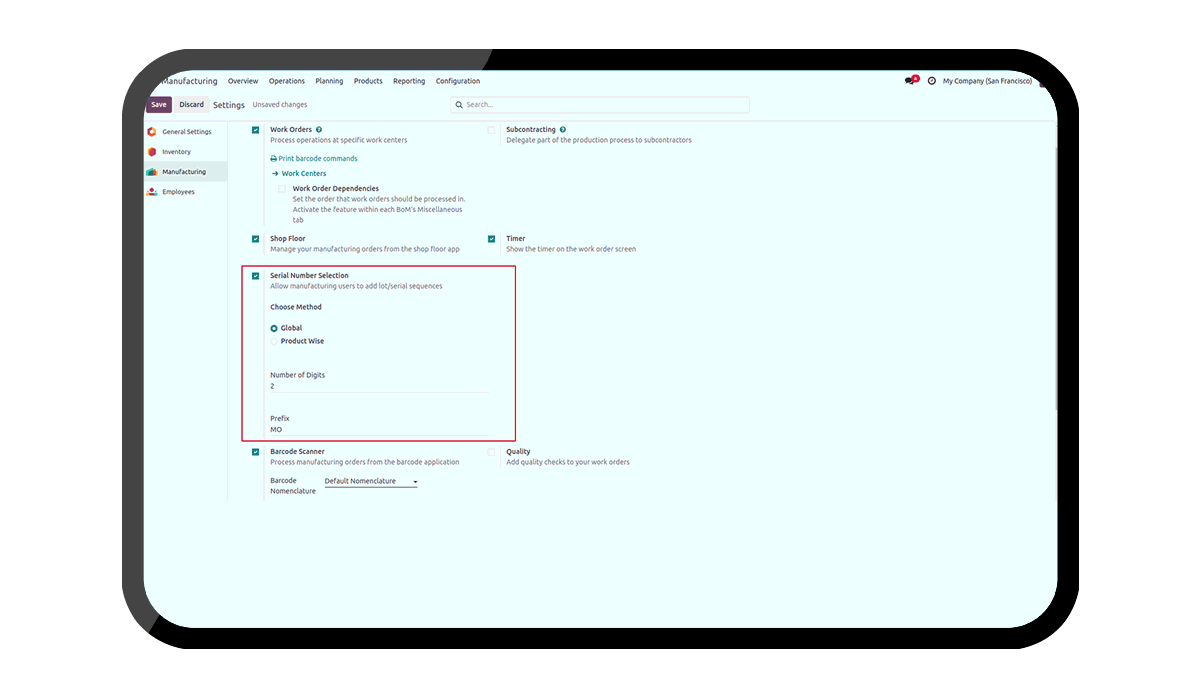Image resolution: width=1200 pixels, height=697 pixels.
Task: Click the arrow icon before Work Centers
Action: pyautogui.click(x=275, y=174)
